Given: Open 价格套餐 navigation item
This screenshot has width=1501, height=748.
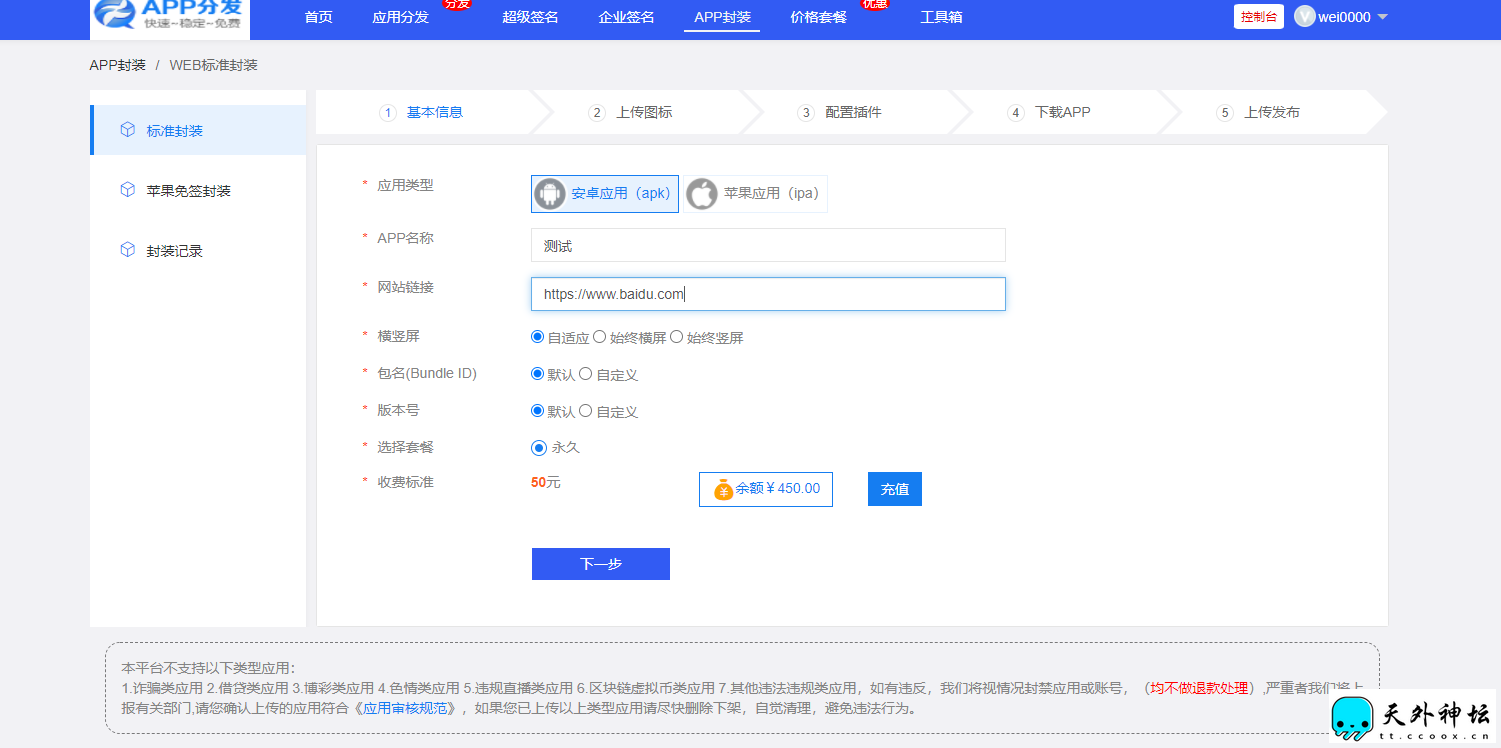Looking at the screenshot, I should click(x=818, y=17).
